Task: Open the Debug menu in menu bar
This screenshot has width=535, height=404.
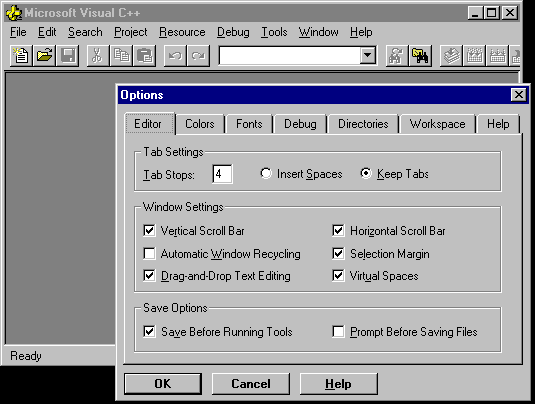Action: 233,32
